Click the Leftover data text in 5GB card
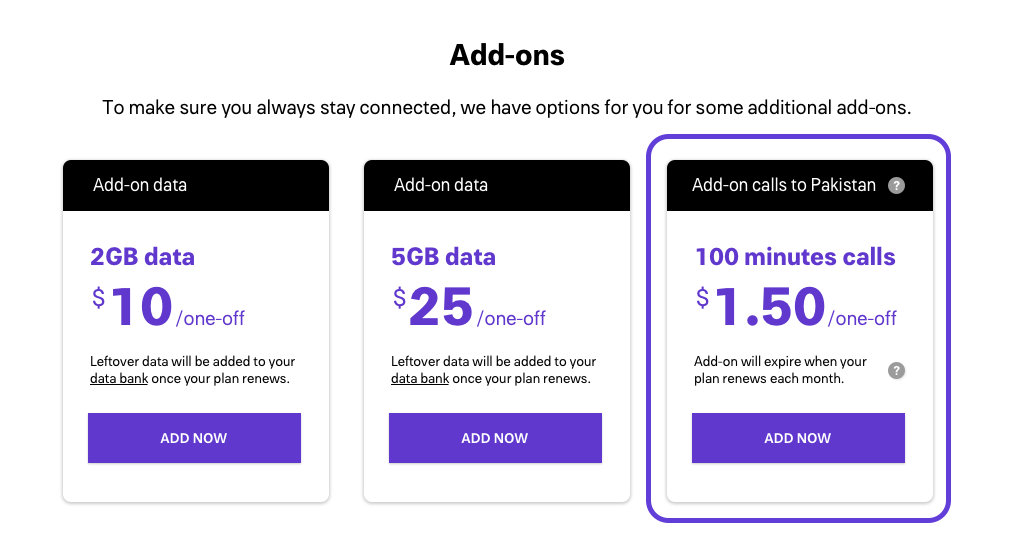 coord(493,370)
